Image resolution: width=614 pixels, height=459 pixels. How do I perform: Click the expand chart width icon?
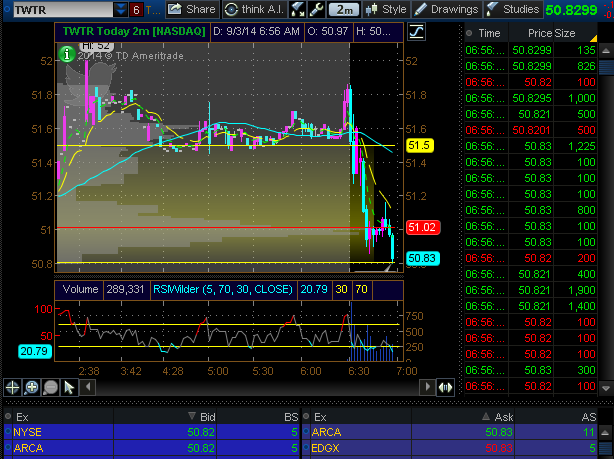click(x=445, y=387)
